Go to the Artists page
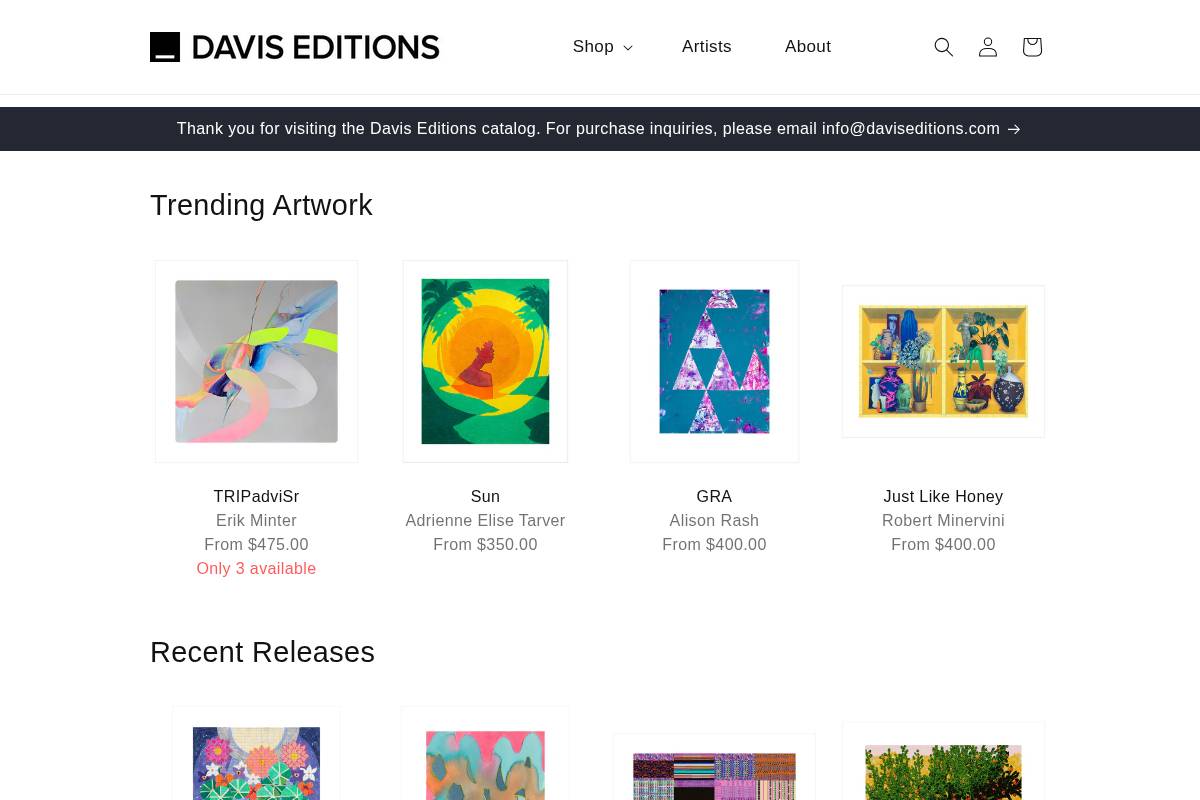 click(706, 46)
